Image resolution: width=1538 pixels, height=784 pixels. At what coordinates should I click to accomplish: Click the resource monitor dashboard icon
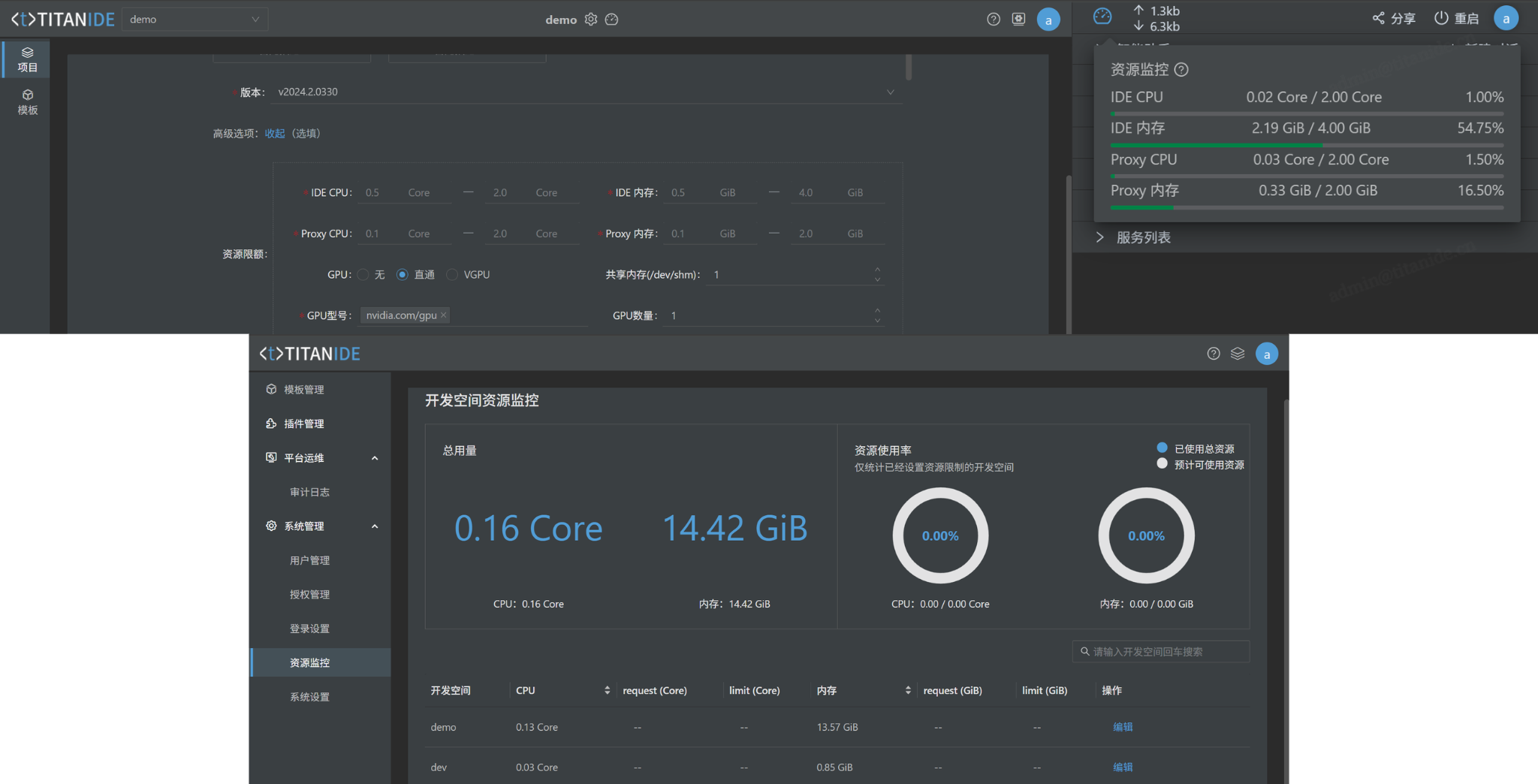pos(1102,17)
